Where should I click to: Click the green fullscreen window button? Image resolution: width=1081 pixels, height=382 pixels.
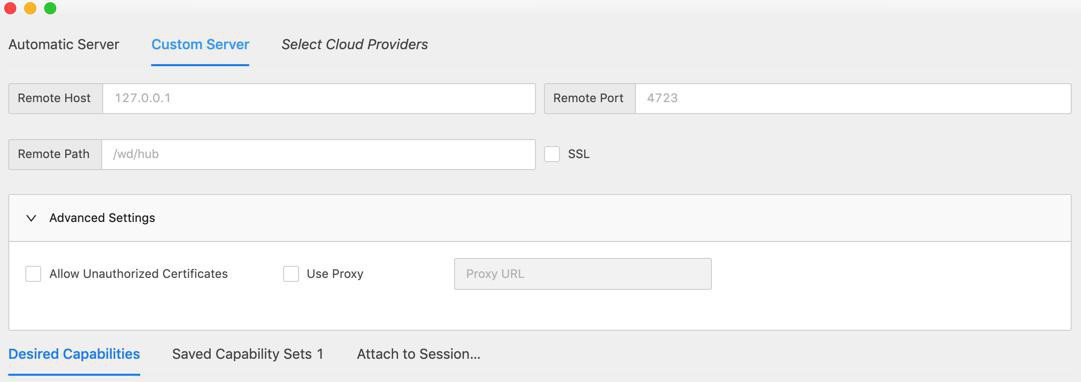[50, 8]
